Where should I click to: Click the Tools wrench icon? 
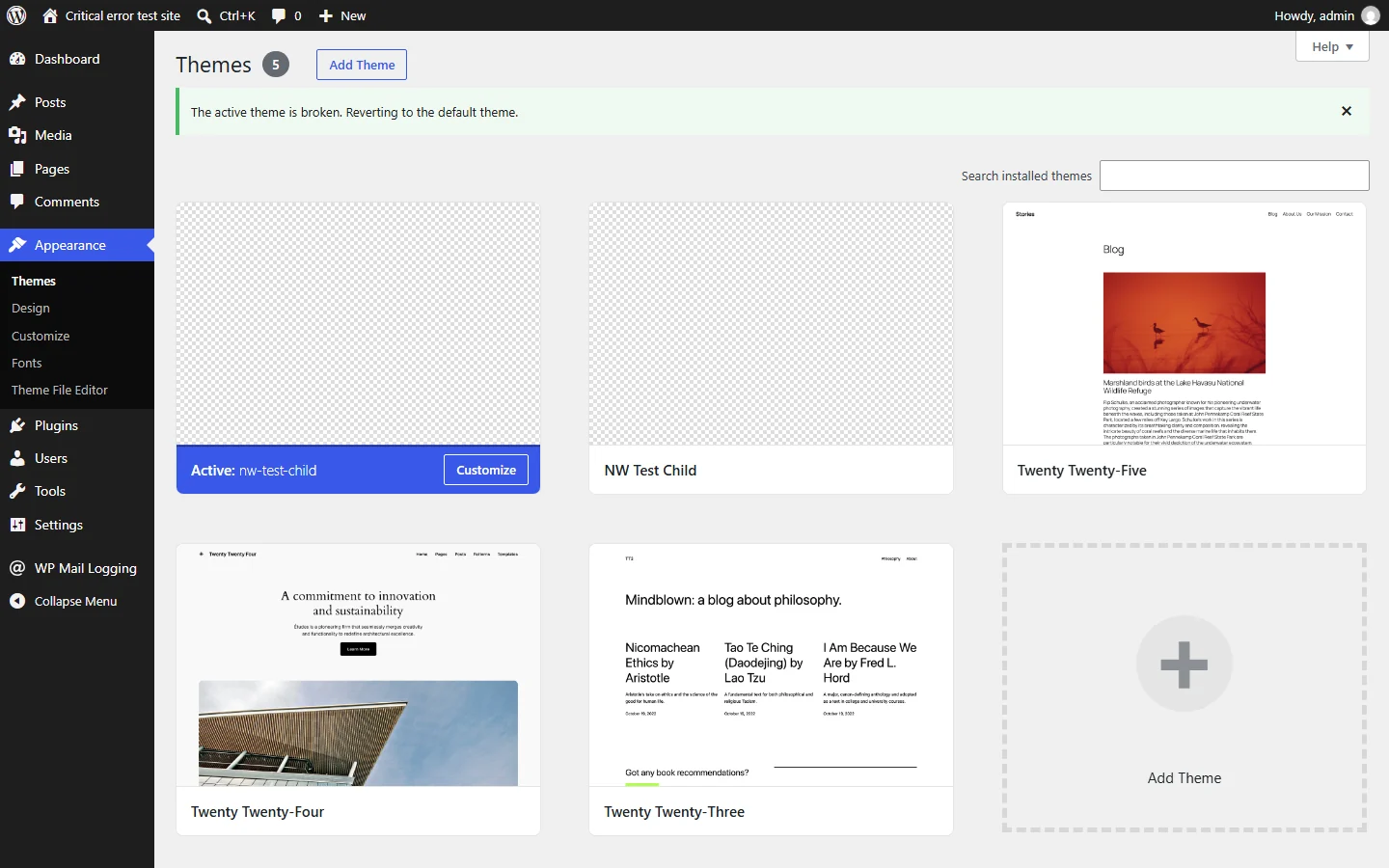(x=17, y=491)
